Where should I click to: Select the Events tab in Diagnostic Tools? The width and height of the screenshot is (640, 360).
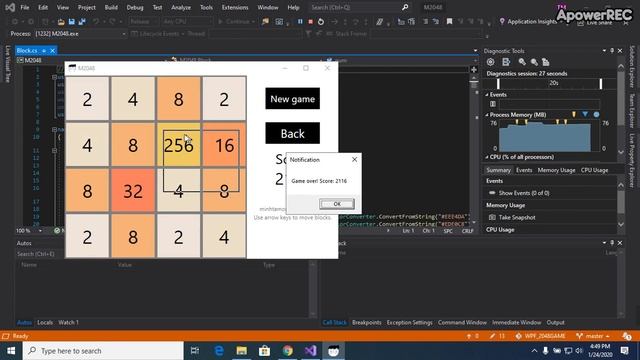524,170
